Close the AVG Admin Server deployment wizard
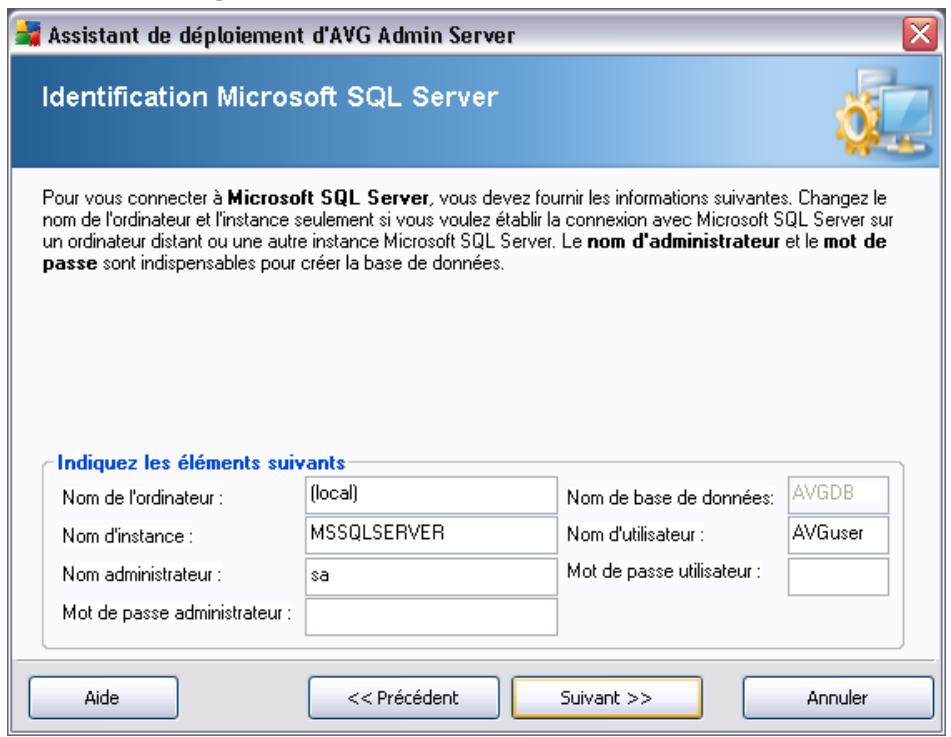 [x=919, y=34]
